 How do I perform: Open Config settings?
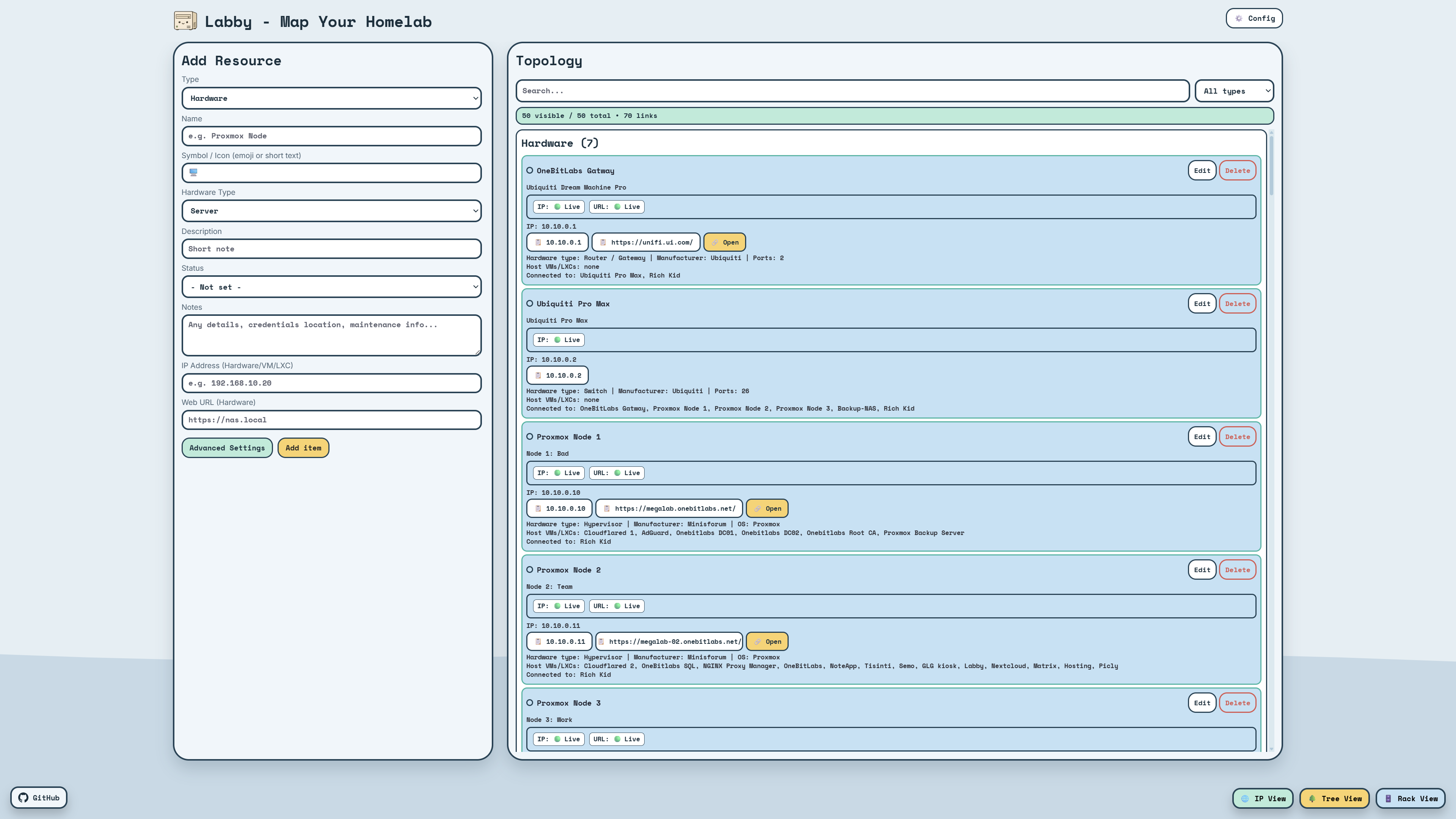click(x=1254, y=18)
